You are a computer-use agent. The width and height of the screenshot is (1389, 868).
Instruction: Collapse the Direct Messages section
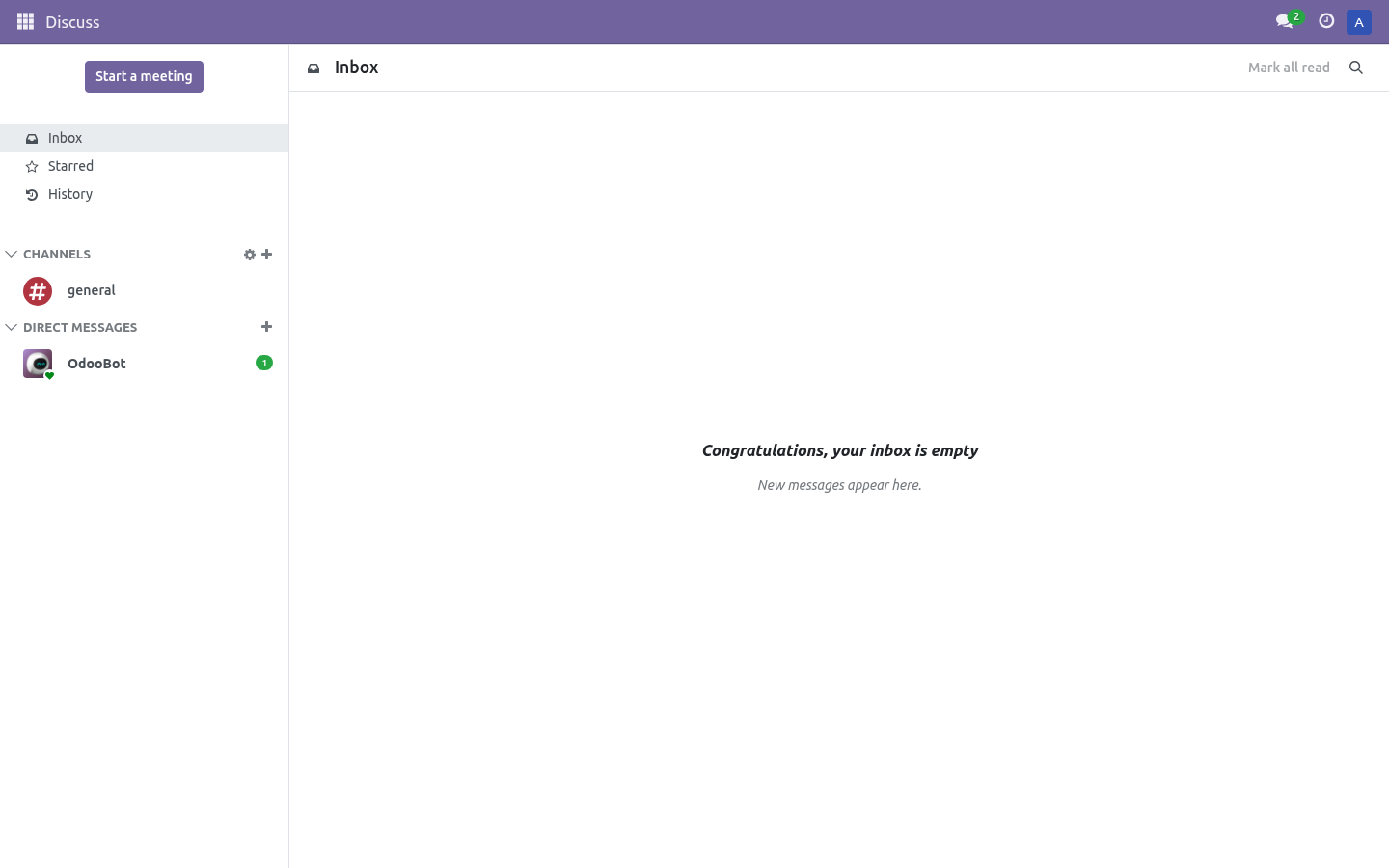coord(71,328)
